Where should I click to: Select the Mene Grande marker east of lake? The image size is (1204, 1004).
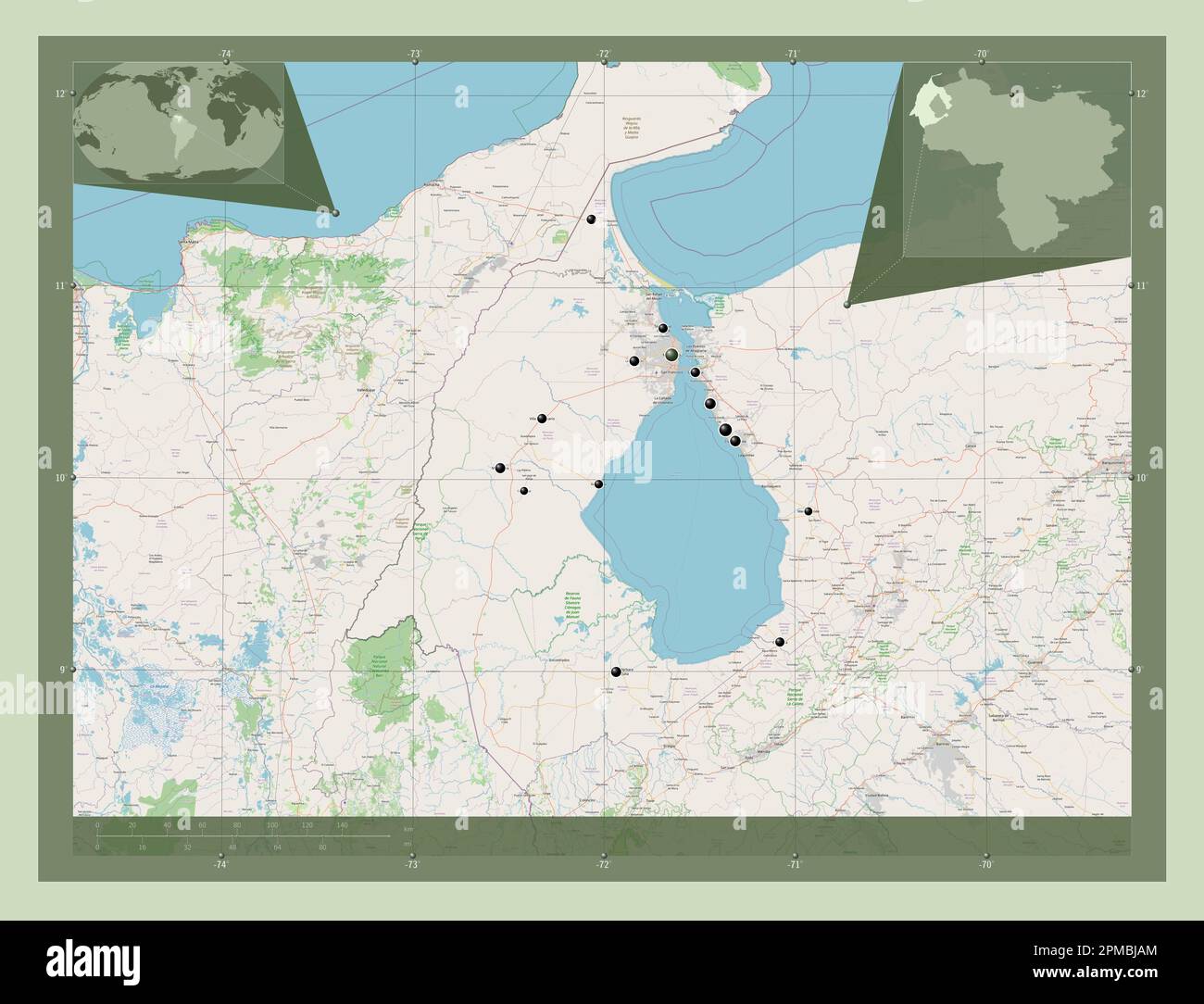click(x=809, y=511)
